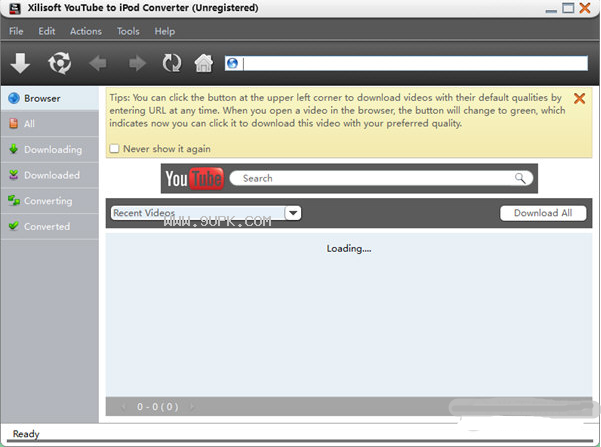The image size is (601, 447).
Task: Open the Help menu
Action: coord(165,31)
